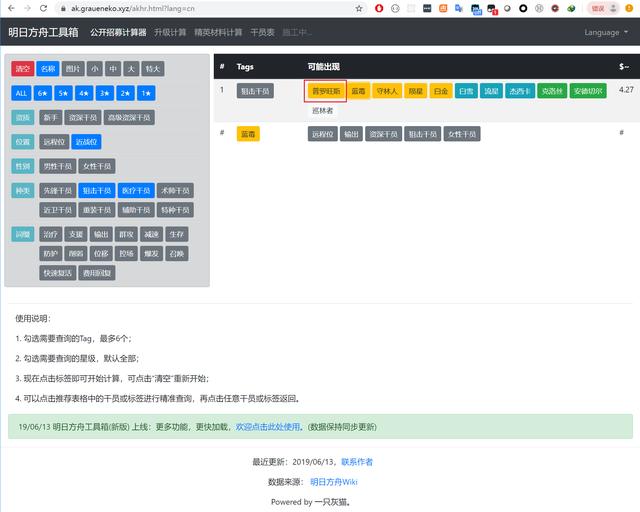Click the $-- sort column header
The image size is (640, 512).
pyautogui.click(x=624, y=67)
